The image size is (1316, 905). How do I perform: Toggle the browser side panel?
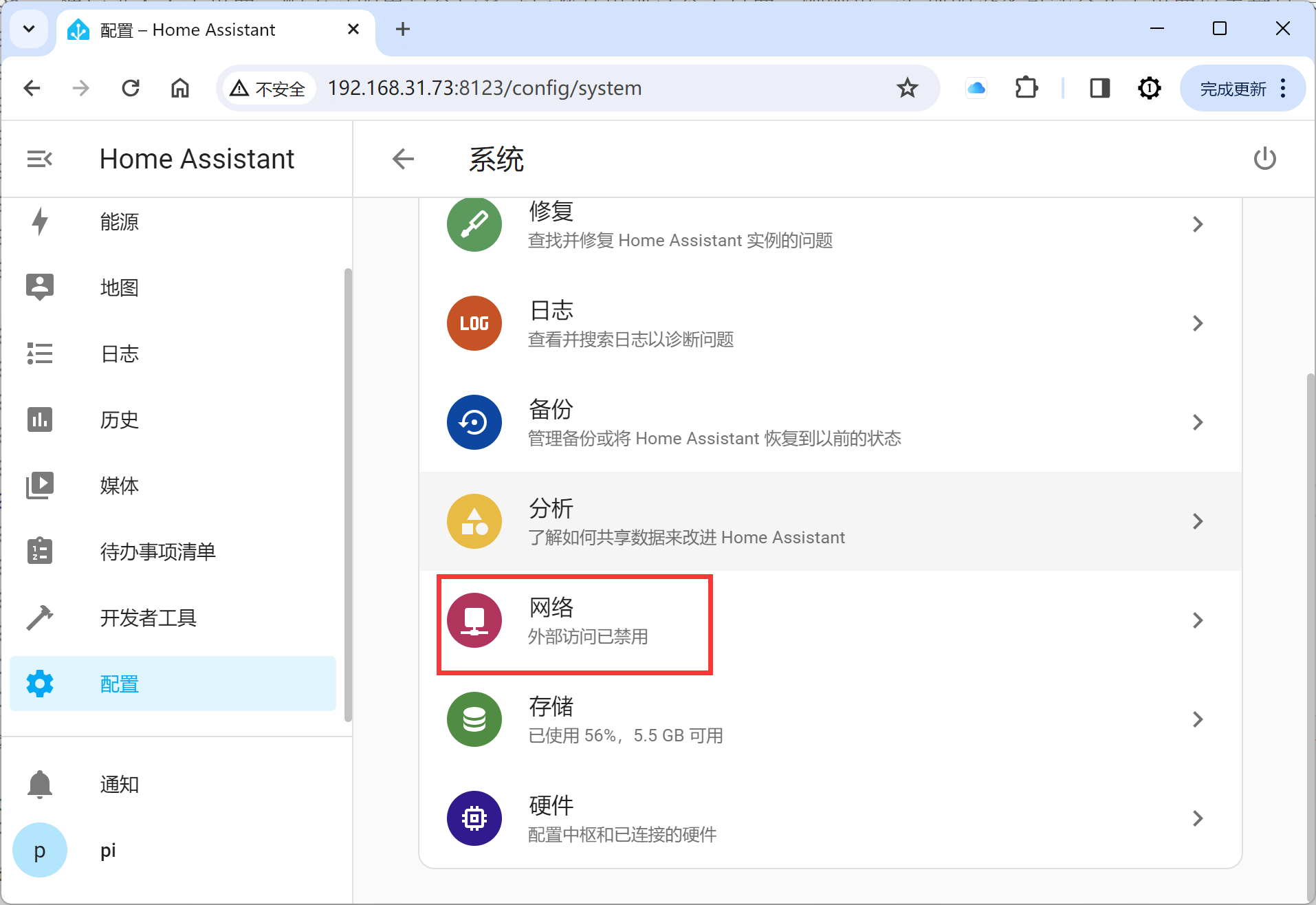tap(1099, 88)
